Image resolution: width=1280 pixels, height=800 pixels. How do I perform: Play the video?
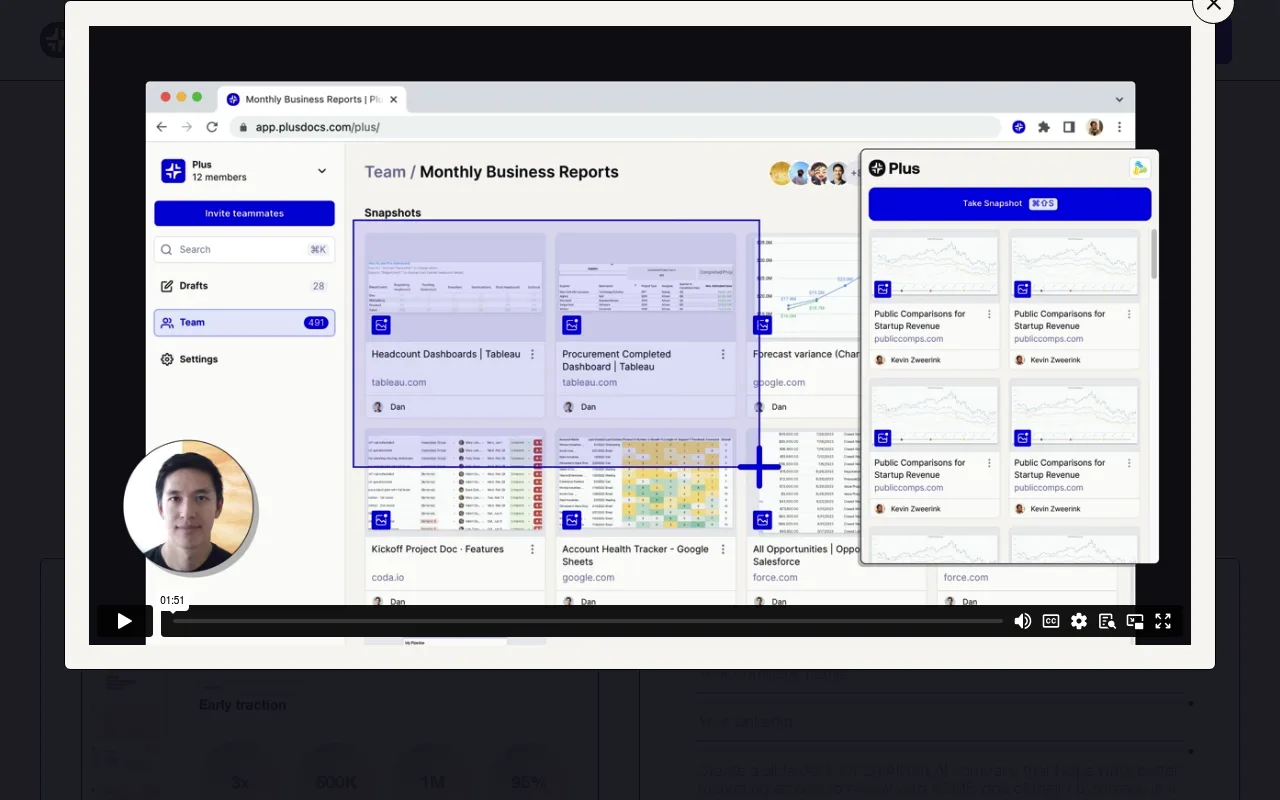pos(124,621)
